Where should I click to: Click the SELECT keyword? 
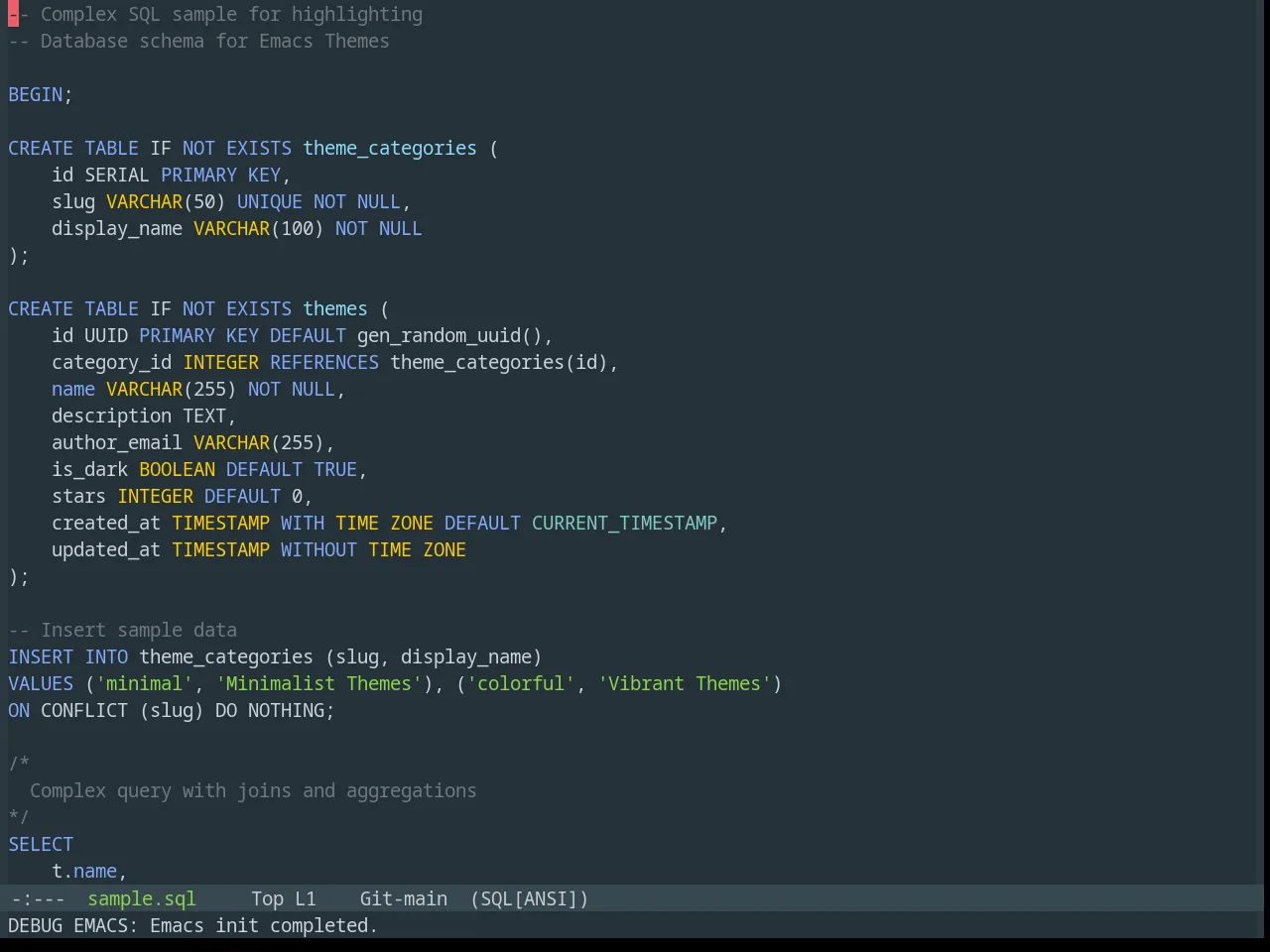41,844
